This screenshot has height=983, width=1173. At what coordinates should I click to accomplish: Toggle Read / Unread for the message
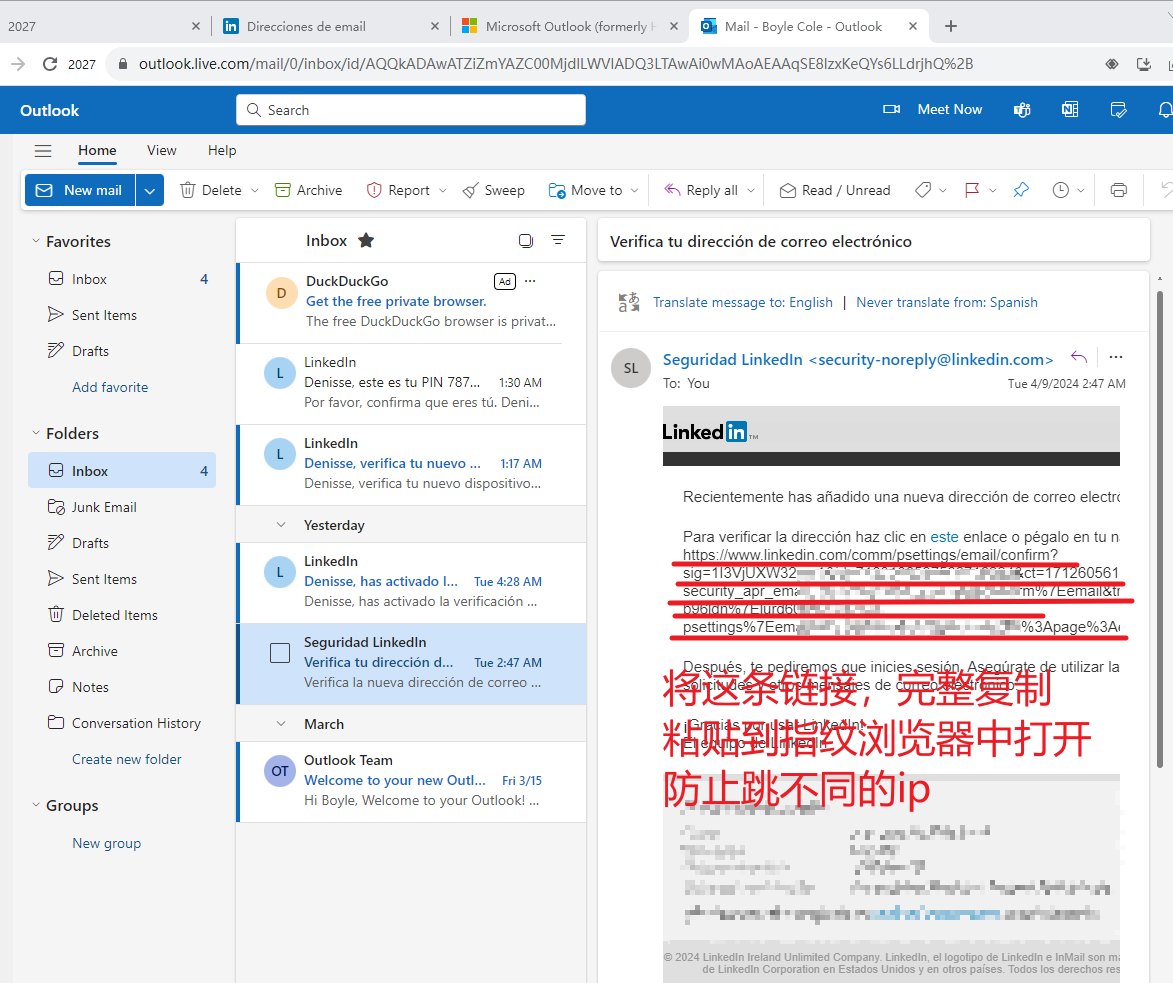click(x=835, y=190)
